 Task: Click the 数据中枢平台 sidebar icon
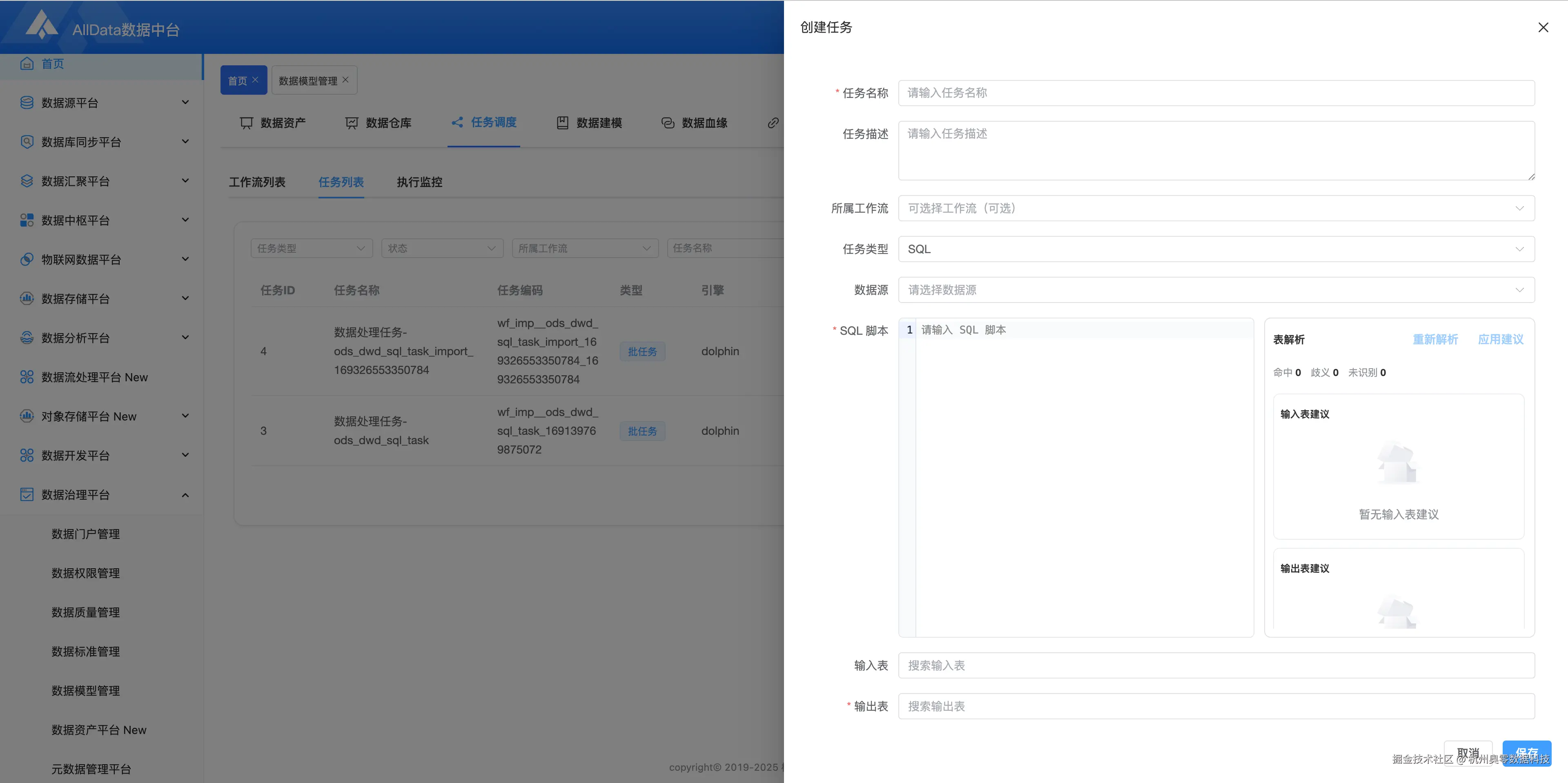pos(27,220)
